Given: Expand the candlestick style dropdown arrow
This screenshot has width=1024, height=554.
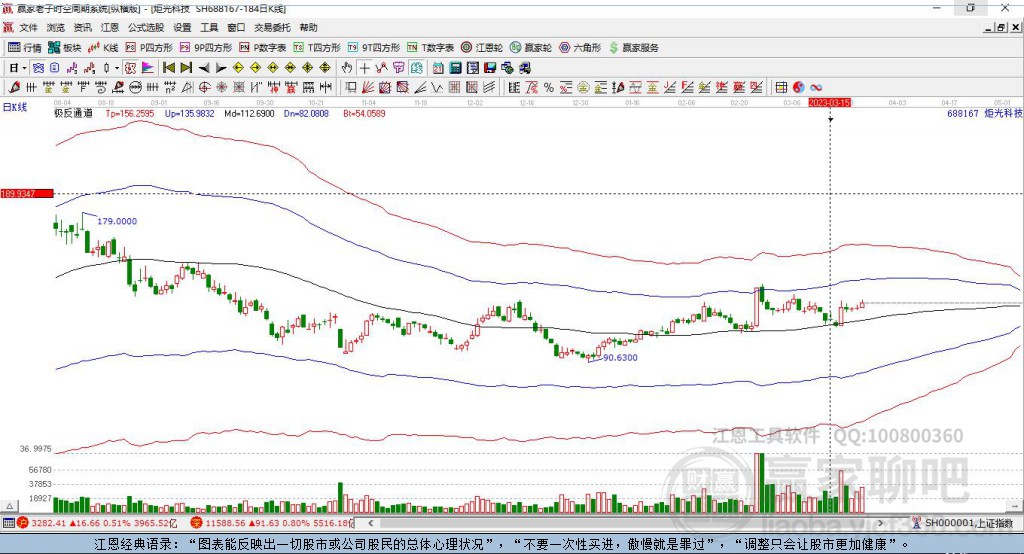Looking at the screenshot, I should 116,68.
